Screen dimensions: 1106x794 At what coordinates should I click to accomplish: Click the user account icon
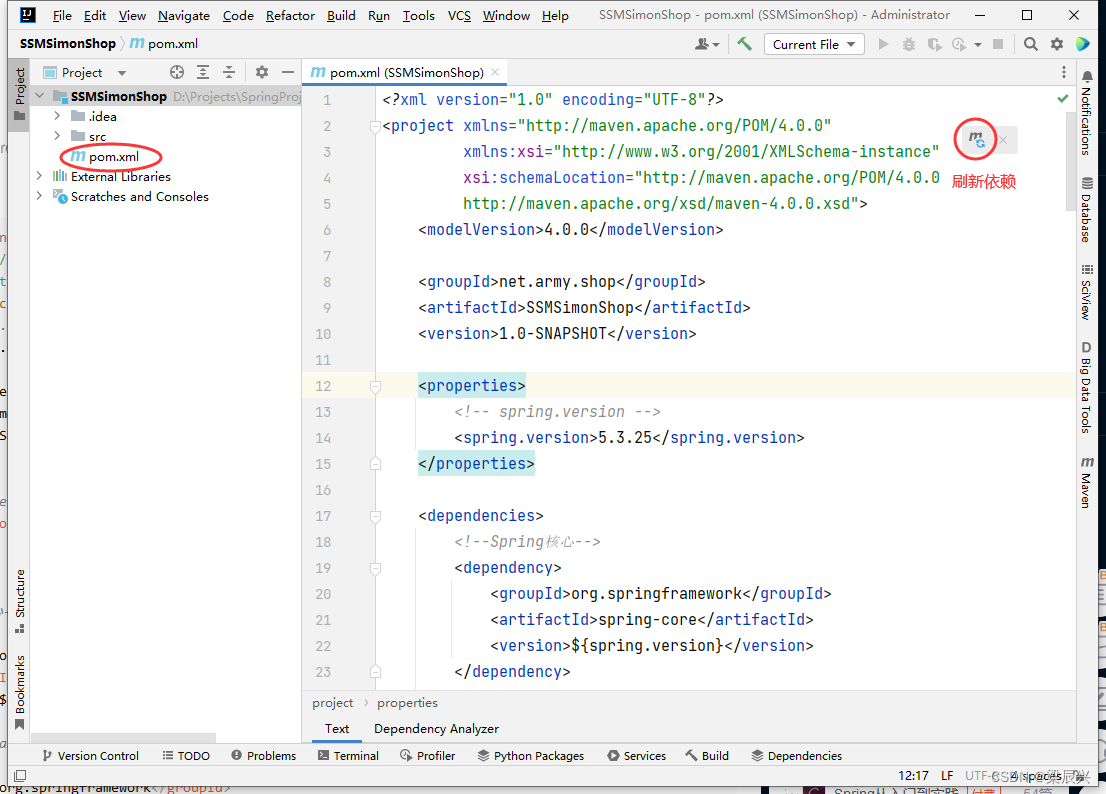click(706, 44)
